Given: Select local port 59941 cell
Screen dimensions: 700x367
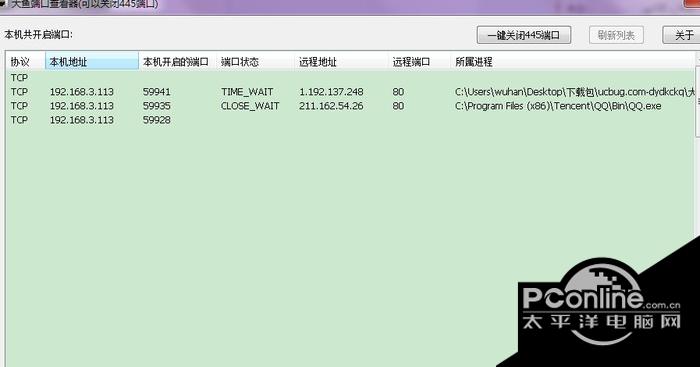Looking at the screenshot, I should pos(157,92).
